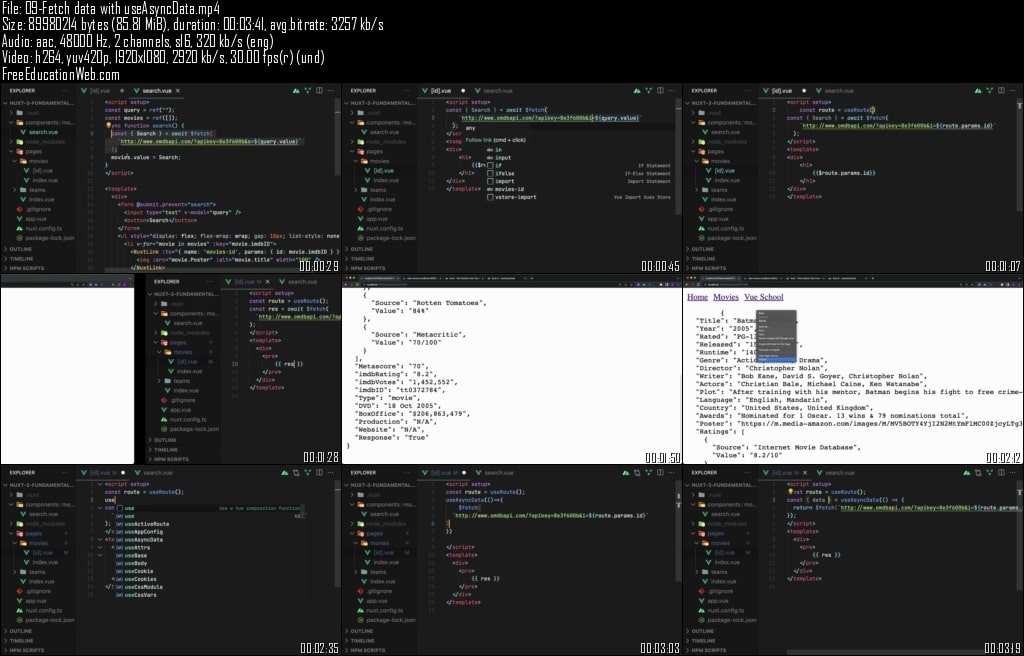Close the search.vue tab in the 00:00:29 frame

click(x=178, y=91)
